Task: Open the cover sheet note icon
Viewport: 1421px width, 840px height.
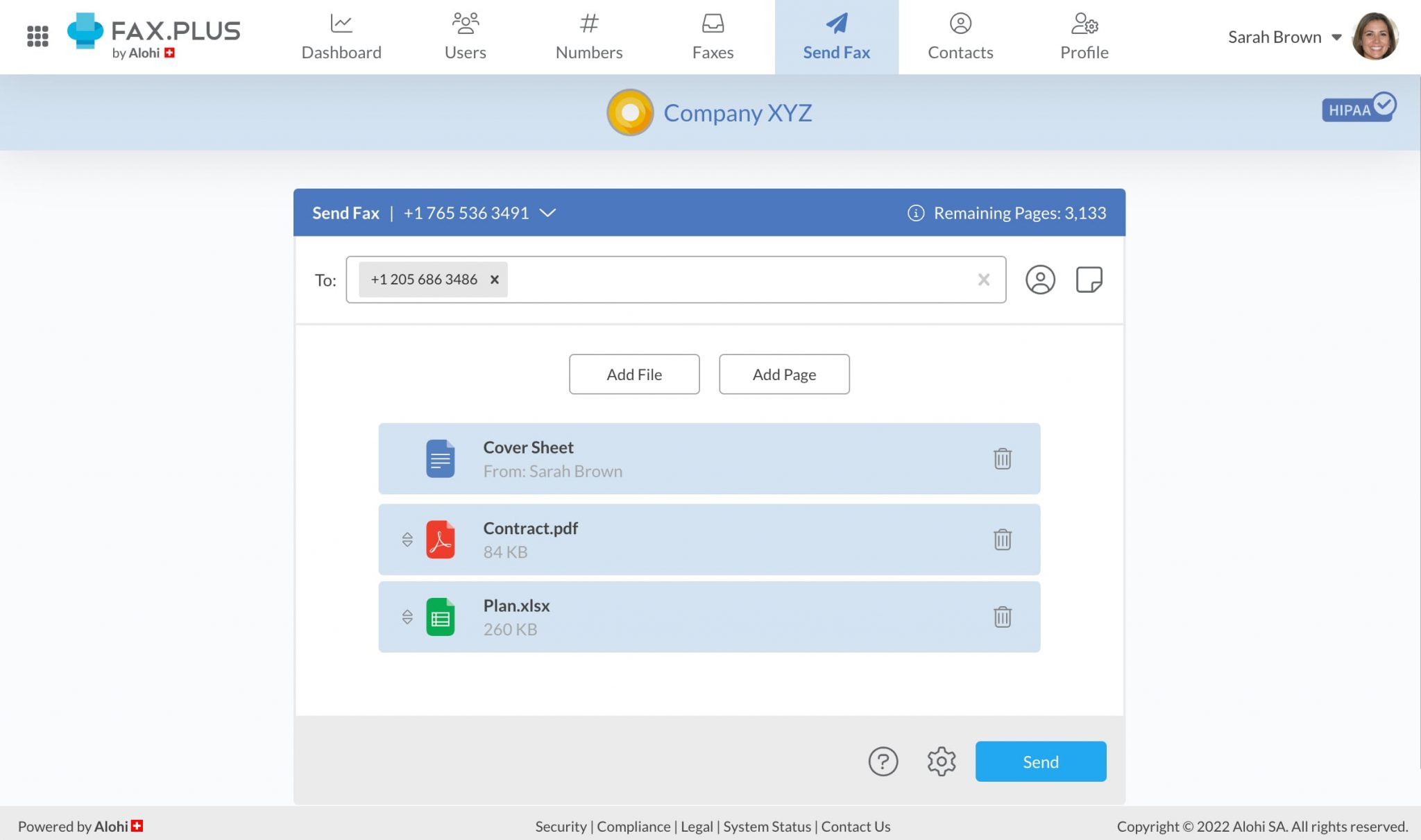Action: [1088, 280]
